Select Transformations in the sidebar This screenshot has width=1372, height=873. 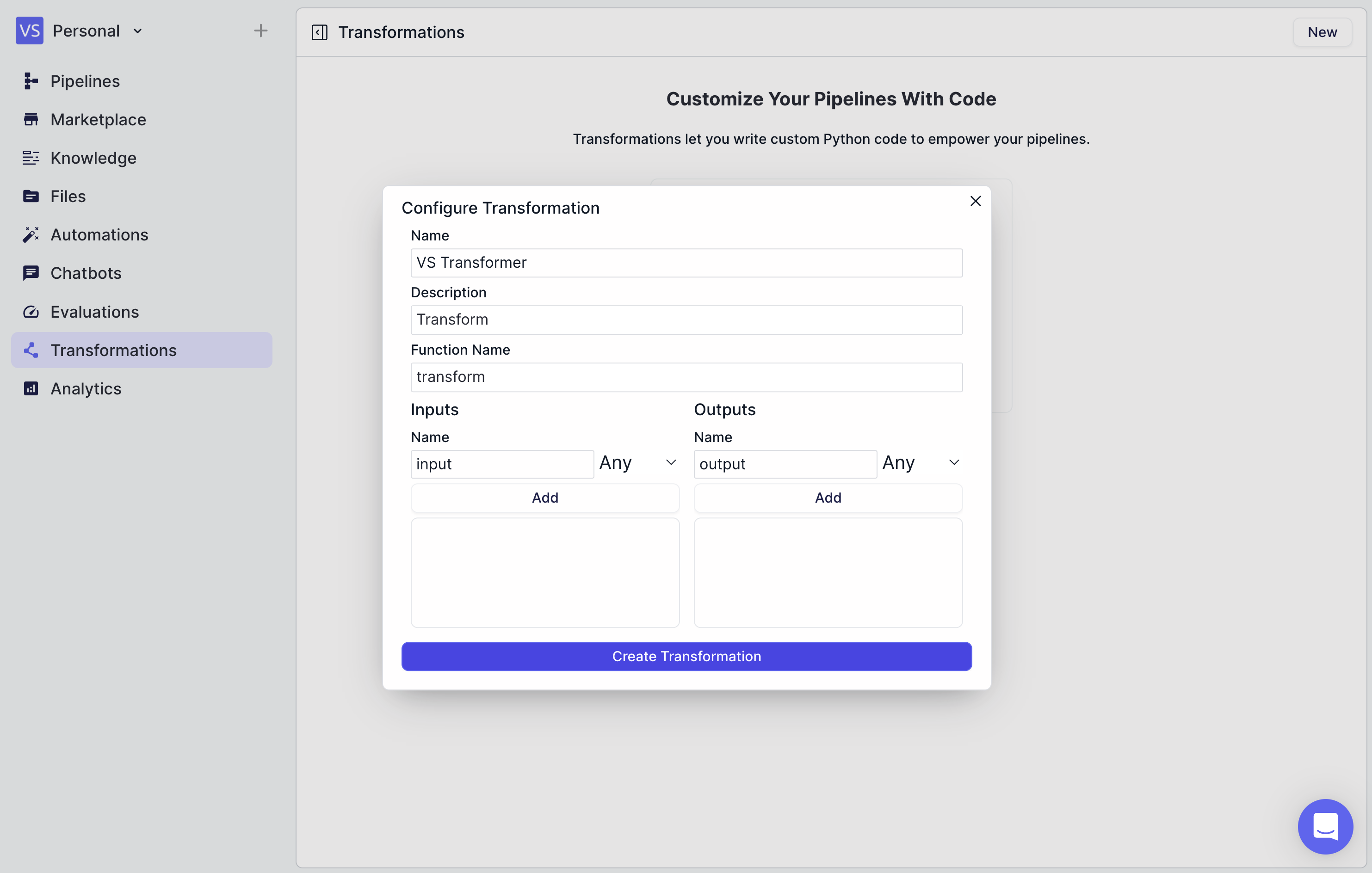coord(113,350)
